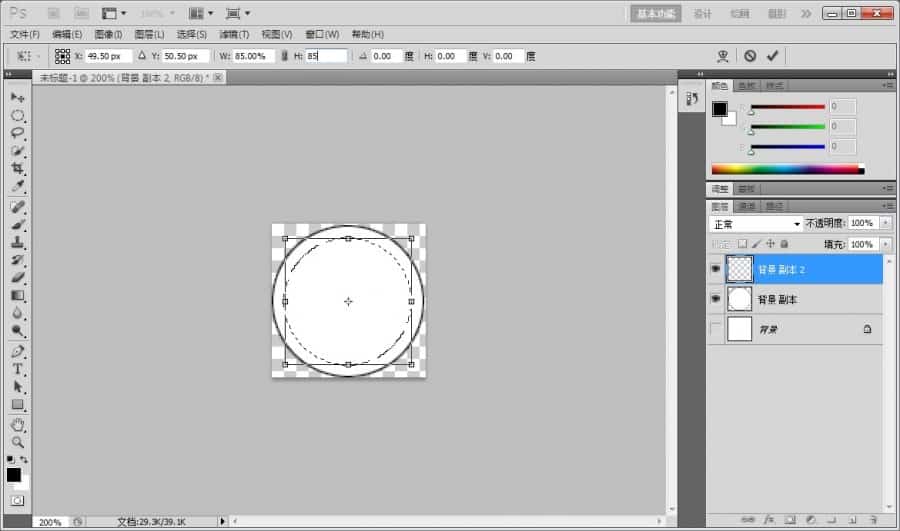The width and height of the screenshot is (900, 531).
Task: Select the Elliptical Marquee tool
Action: [x=17, y=116]
